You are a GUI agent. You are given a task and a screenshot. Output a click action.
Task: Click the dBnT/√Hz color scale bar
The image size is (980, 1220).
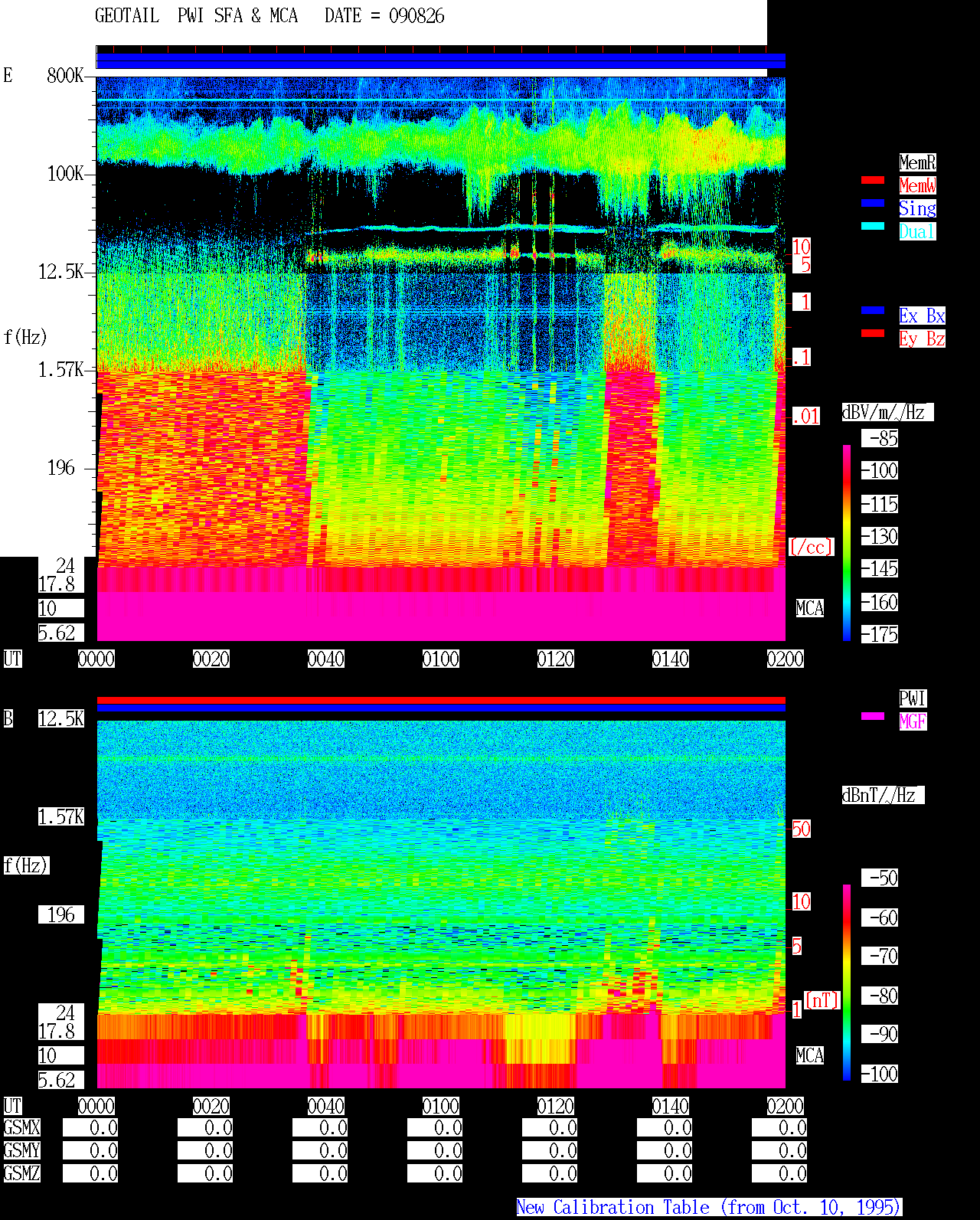tap(847, 983)
